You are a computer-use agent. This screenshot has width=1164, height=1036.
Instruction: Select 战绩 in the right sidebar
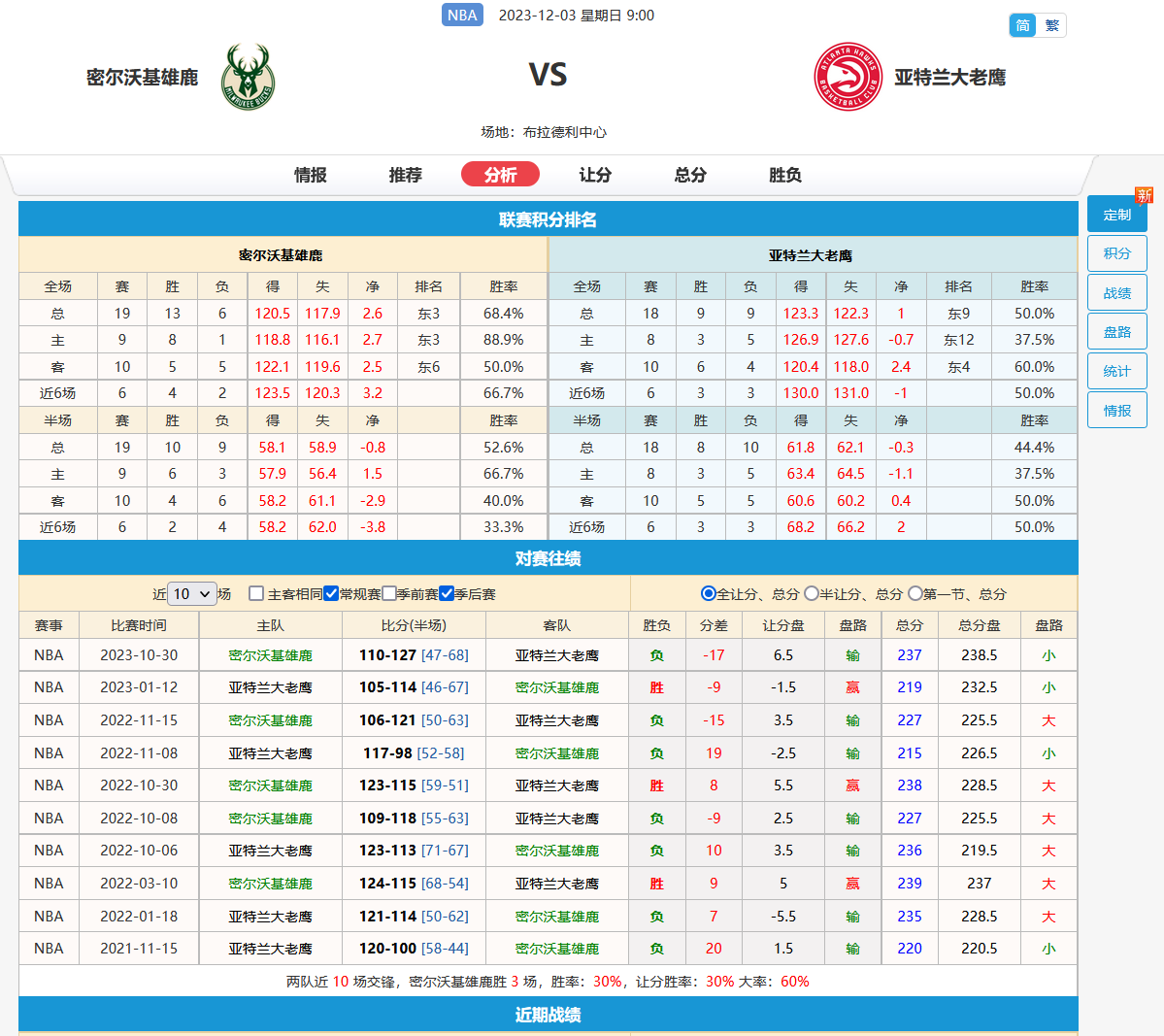pos(1116,291)
